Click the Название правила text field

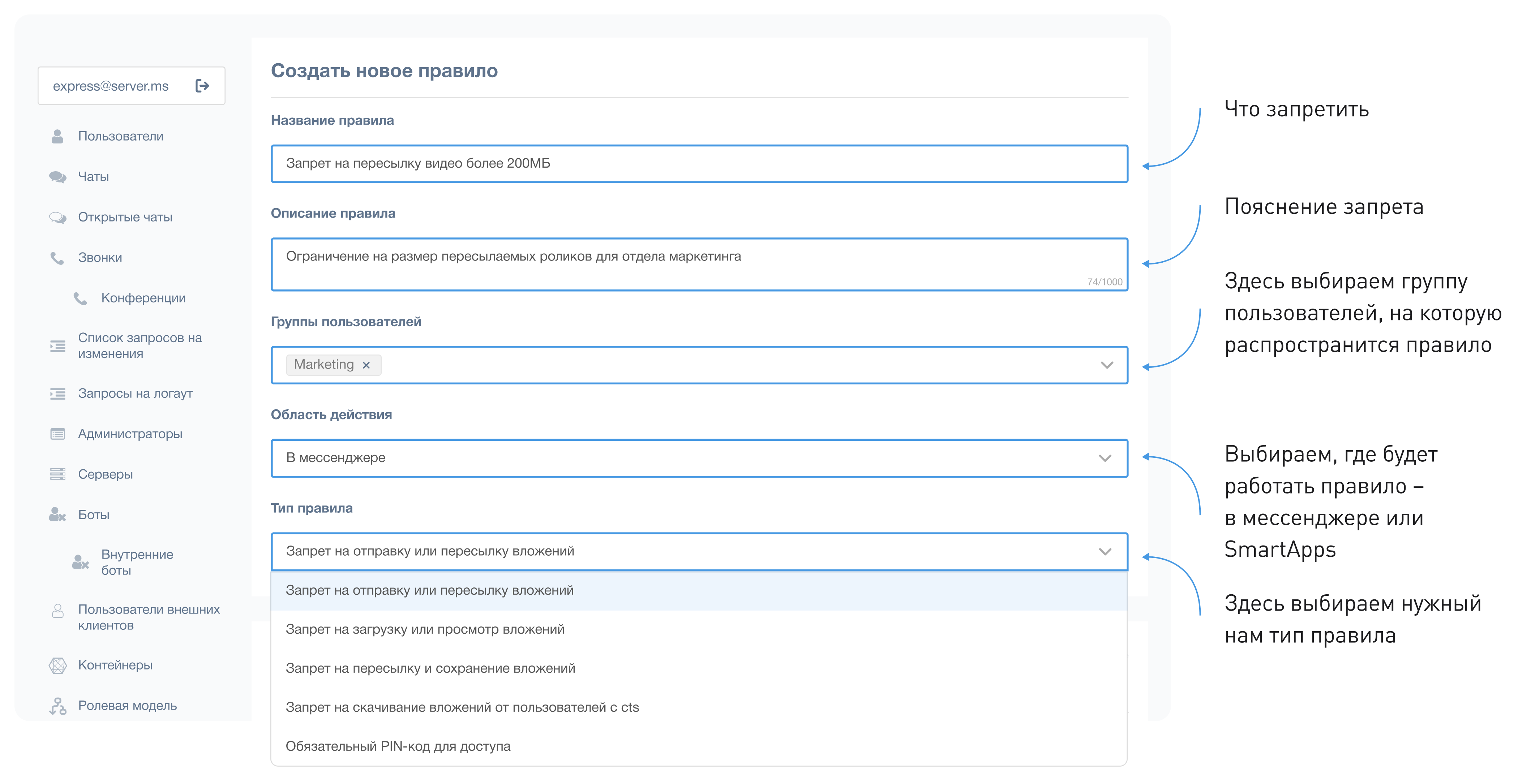point(699,164)
